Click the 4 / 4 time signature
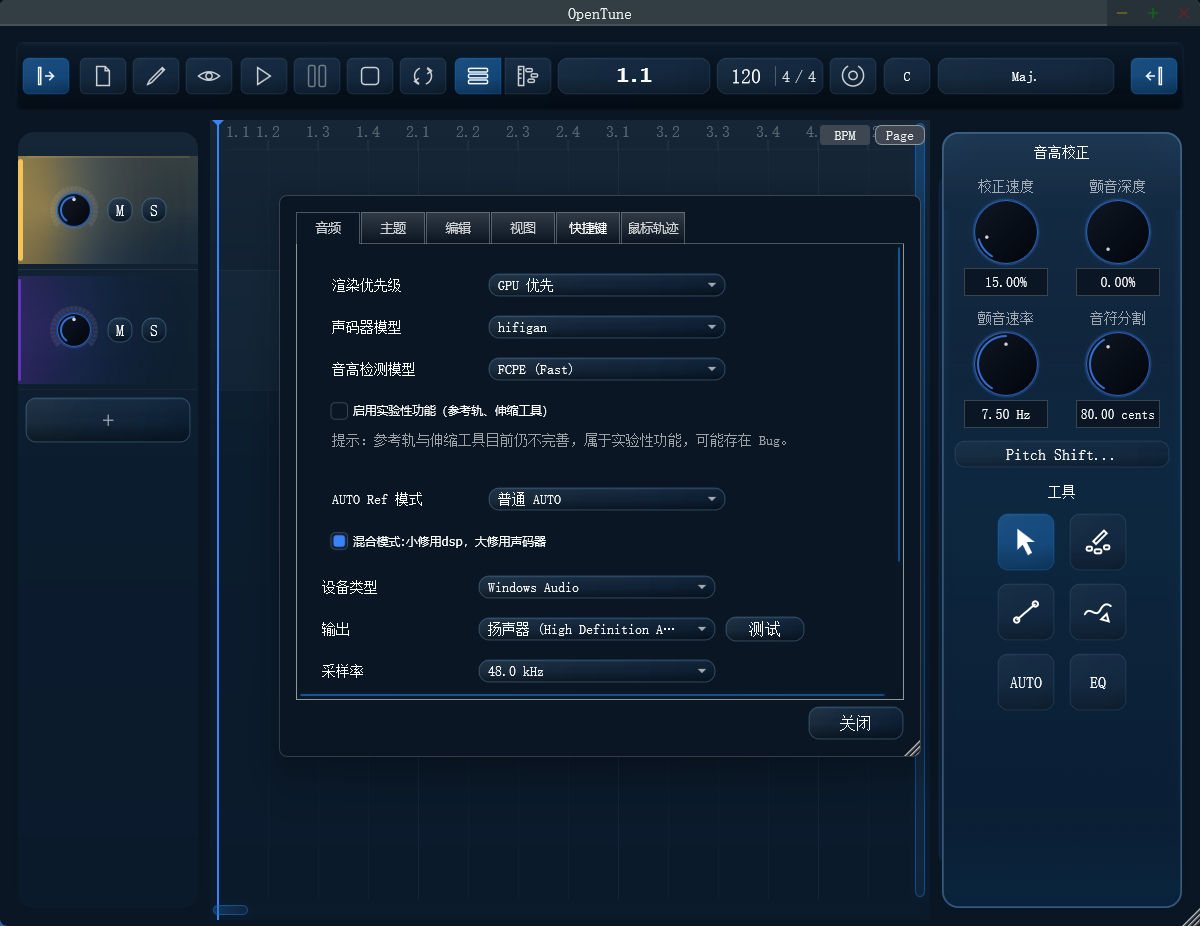This screenshot has width=1200, height=926. 799,76
